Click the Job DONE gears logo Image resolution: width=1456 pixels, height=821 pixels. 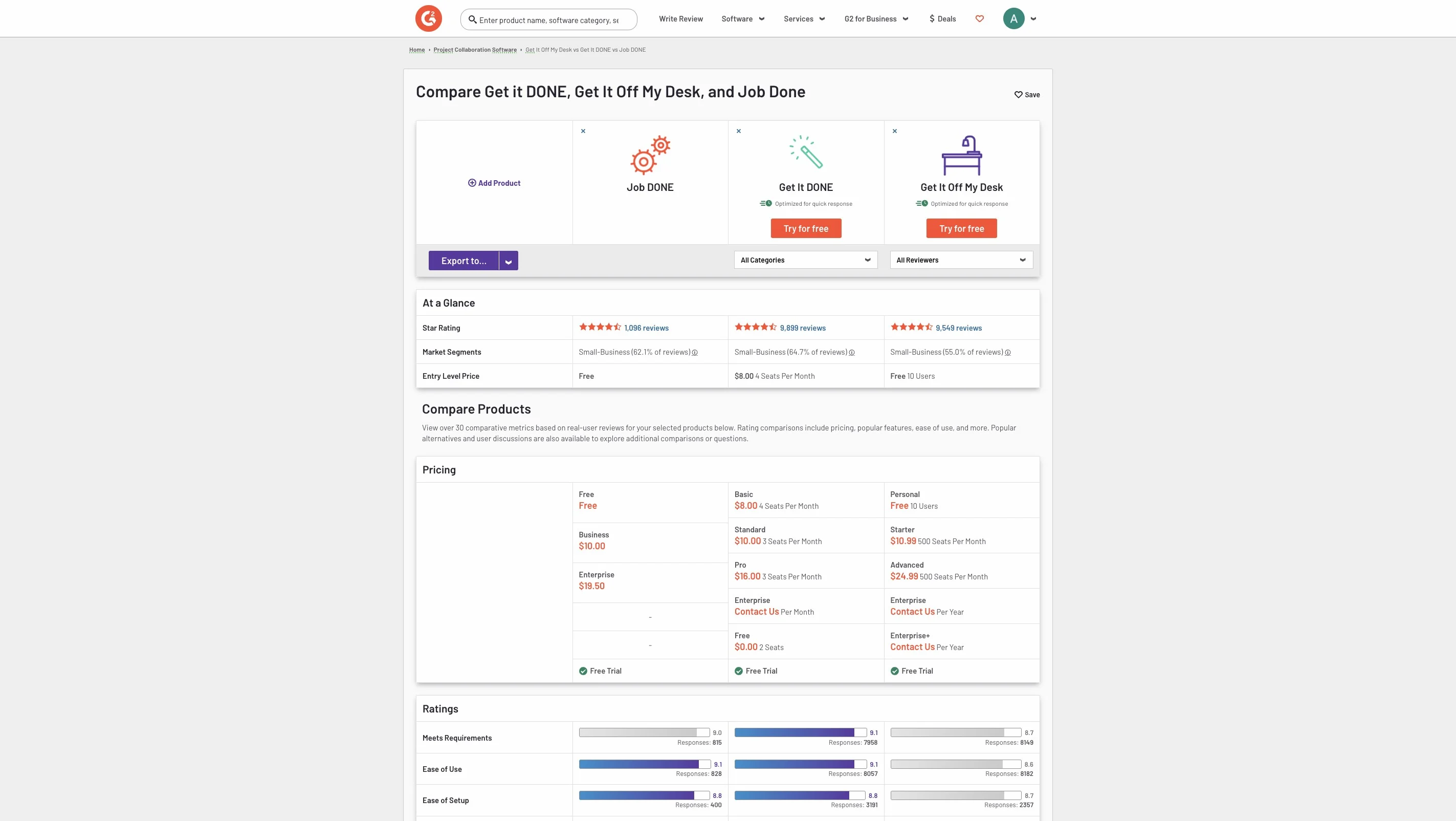point(650,155)
